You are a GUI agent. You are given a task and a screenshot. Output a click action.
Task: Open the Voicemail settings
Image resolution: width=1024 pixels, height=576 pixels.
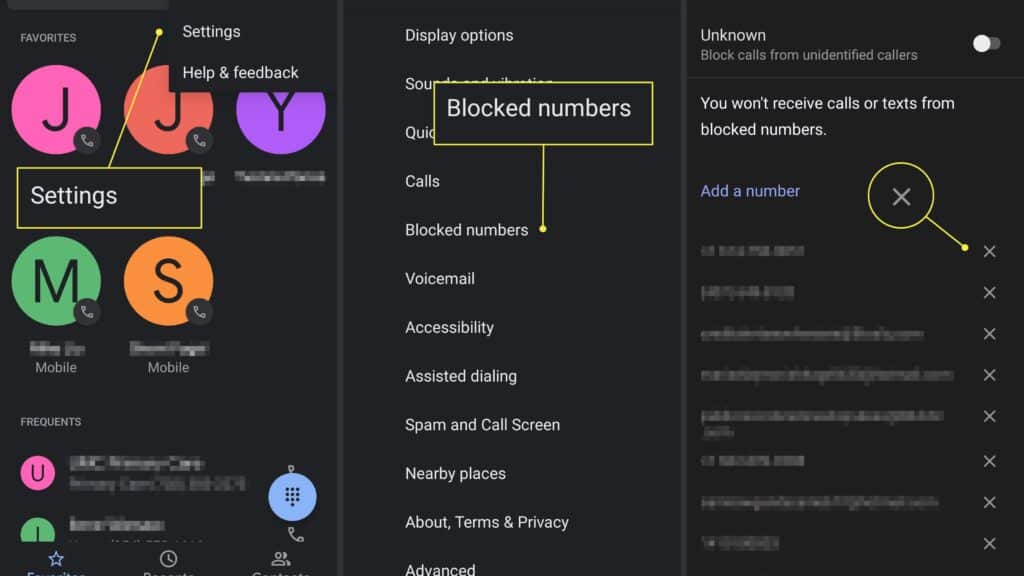[x=440, y=279]
